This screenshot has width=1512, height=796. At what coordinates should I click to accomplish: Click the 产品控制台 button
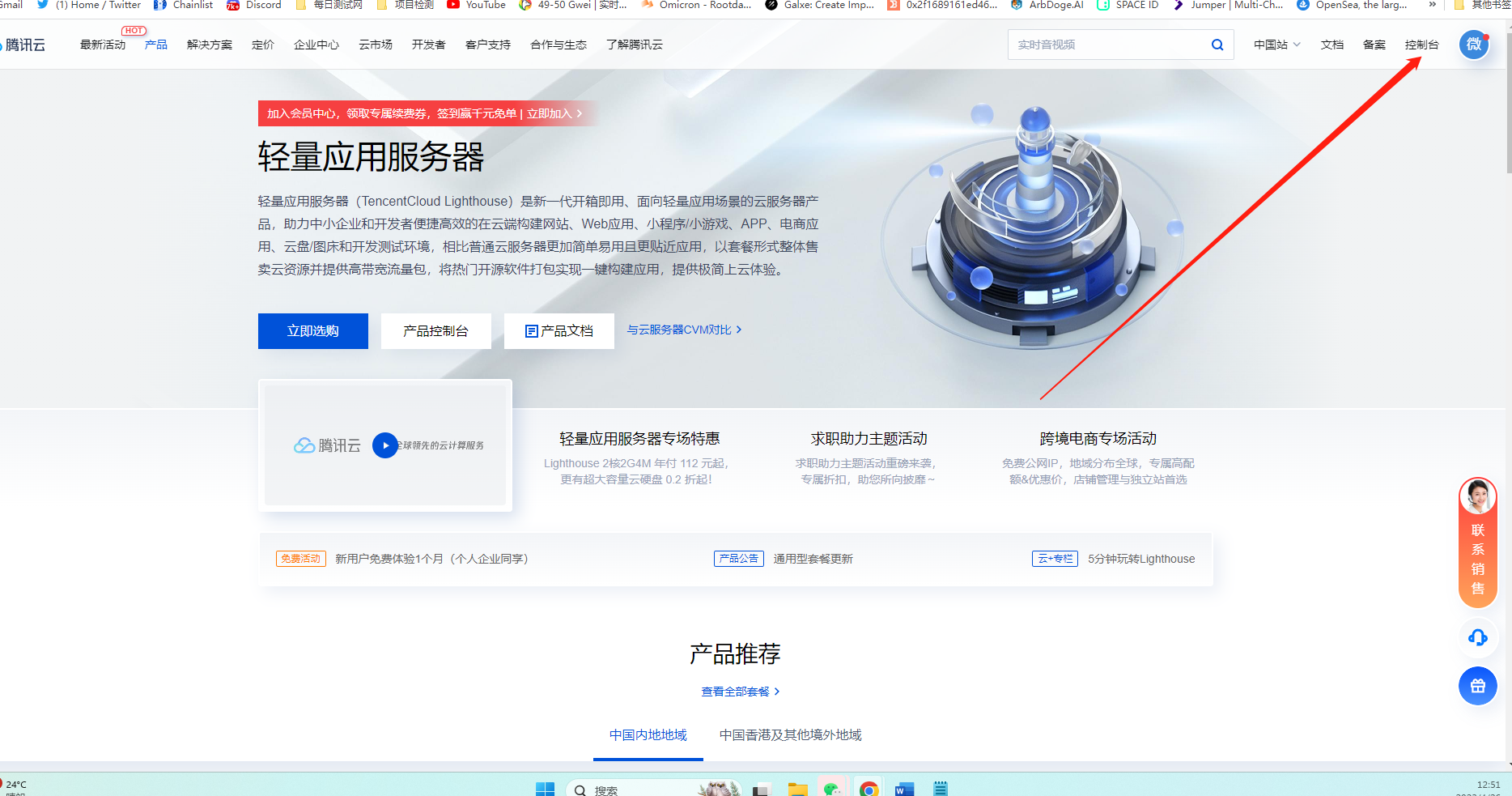tap(436, 331)
